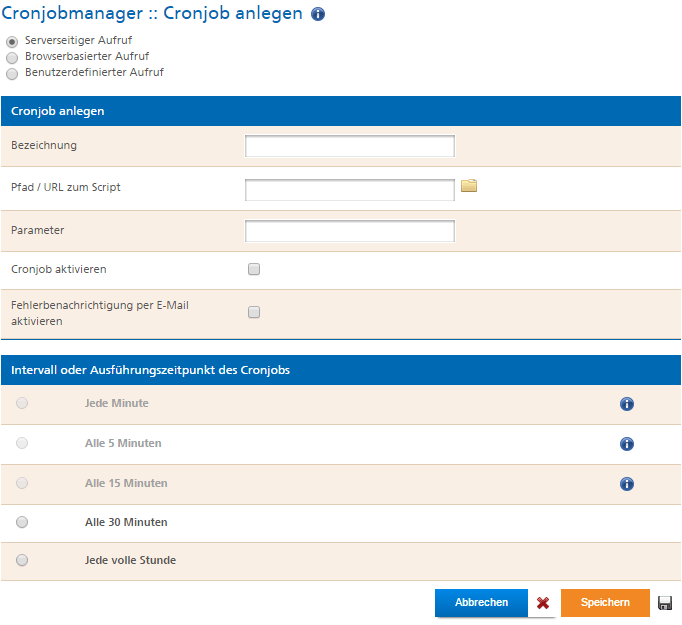Click the info icon beside the page title
Screen dimensions: 682x625
tap(318, 14)
